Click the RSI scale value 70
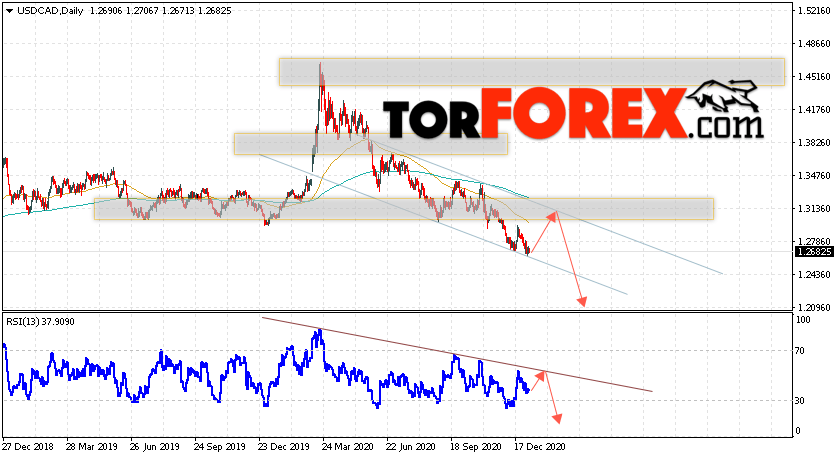This screenshot has height=458, width=838. click(800, 351)
